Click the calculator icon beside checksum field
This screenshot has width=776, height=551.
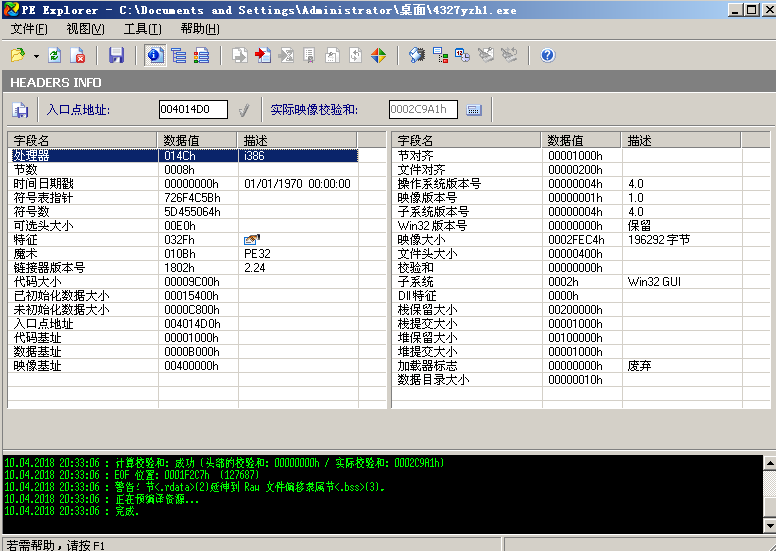474,110
